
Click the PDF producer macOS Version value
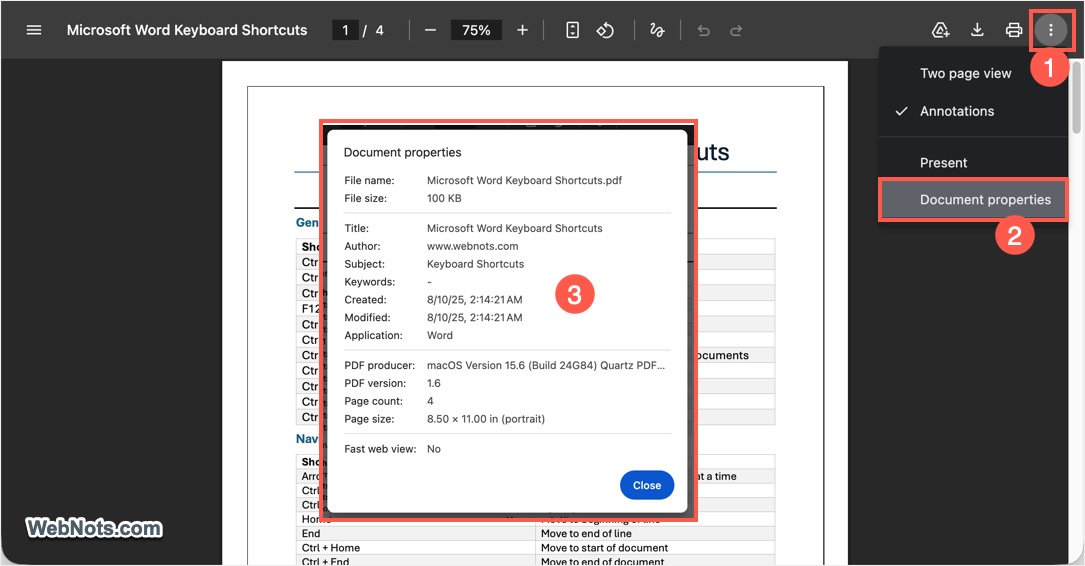[x=545, y=365]
